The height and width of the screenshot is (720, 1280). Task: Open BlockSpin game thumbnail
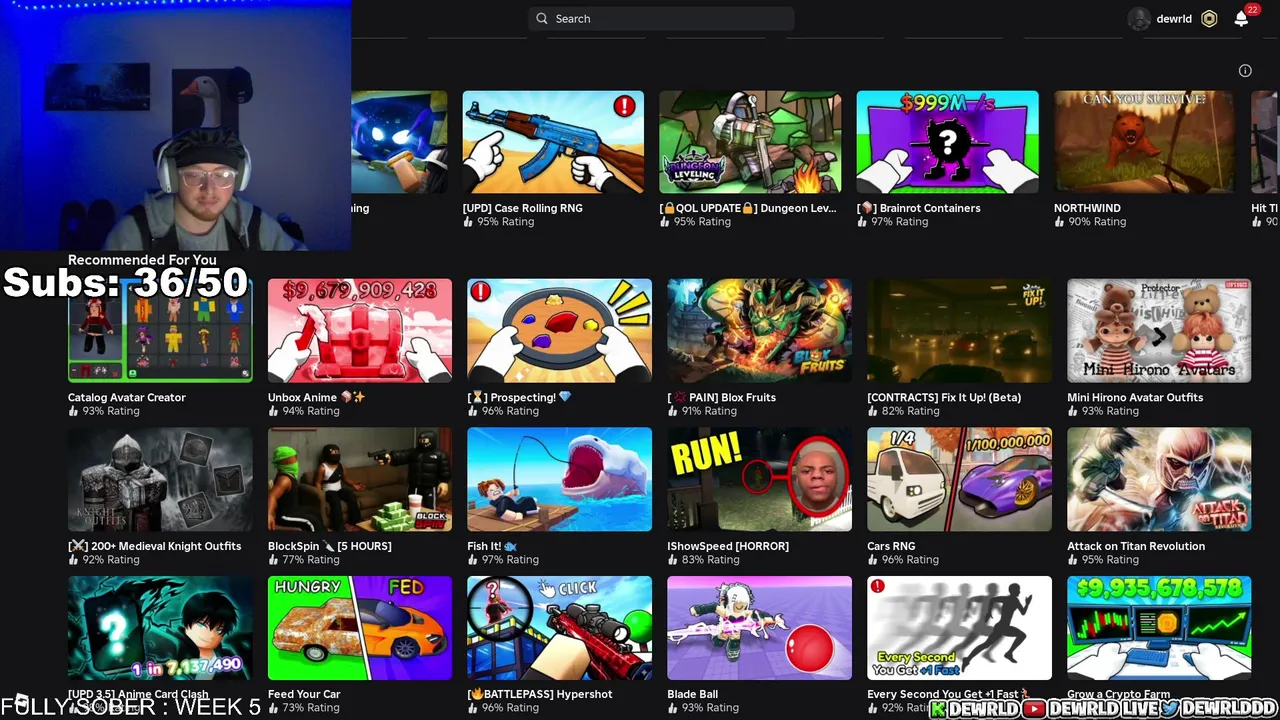[x=360, y=480]
